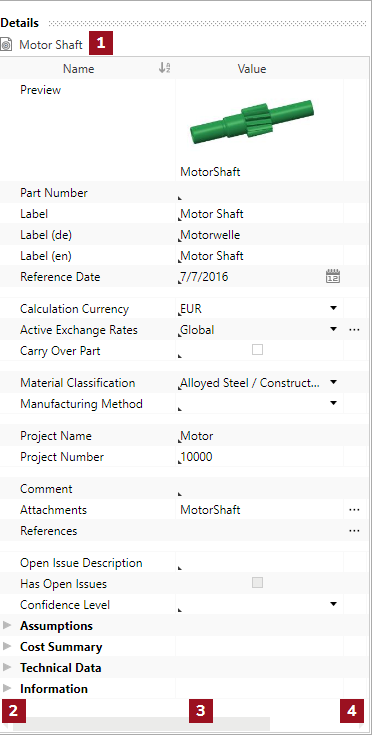Click the green MotorShaft preview thumbnail

click(x=252, y=121)
